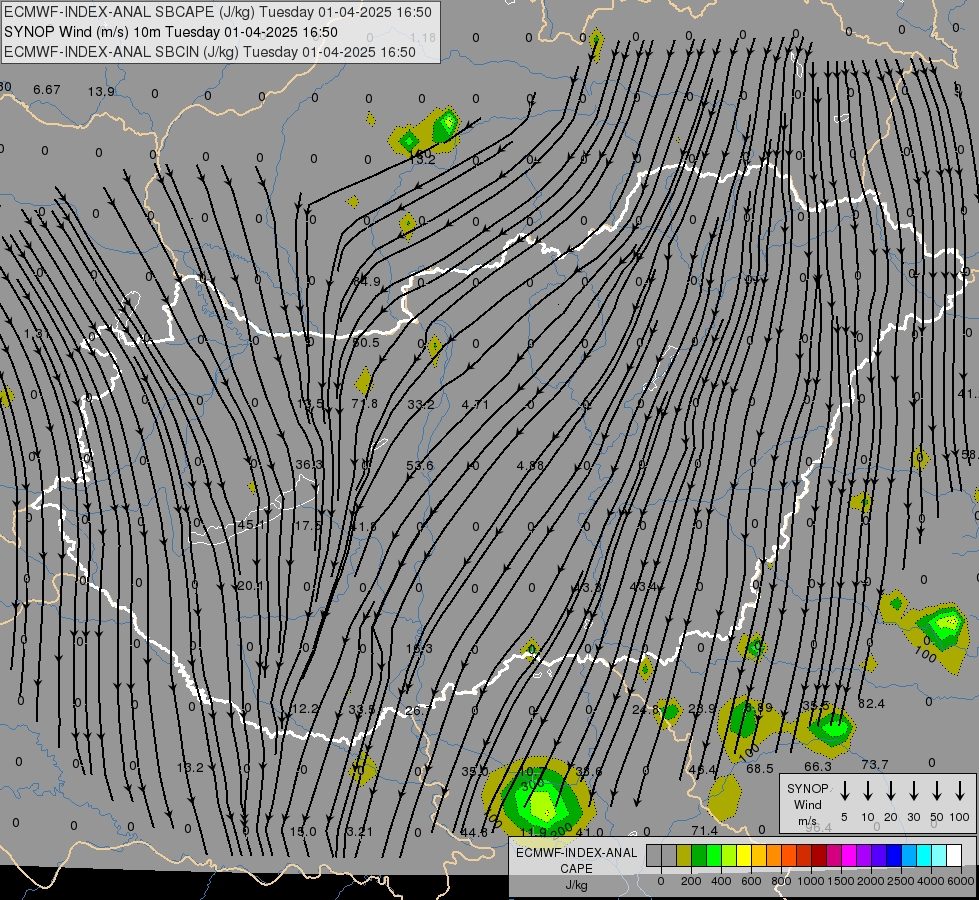Click the 20.1 value on the map
Screen dimensions: 979x900
click(250, 586)
